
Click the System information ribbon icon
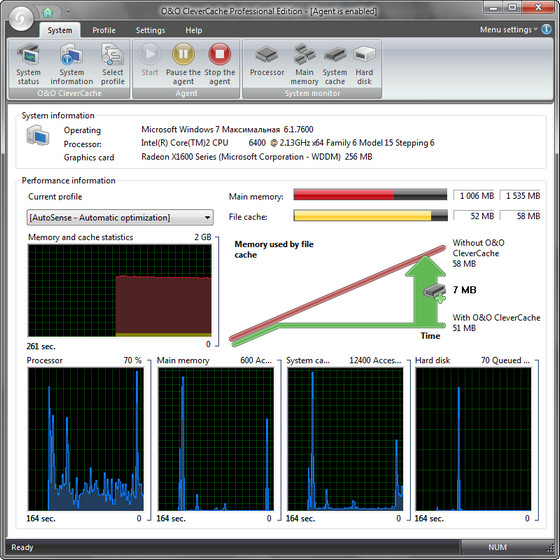71,64
